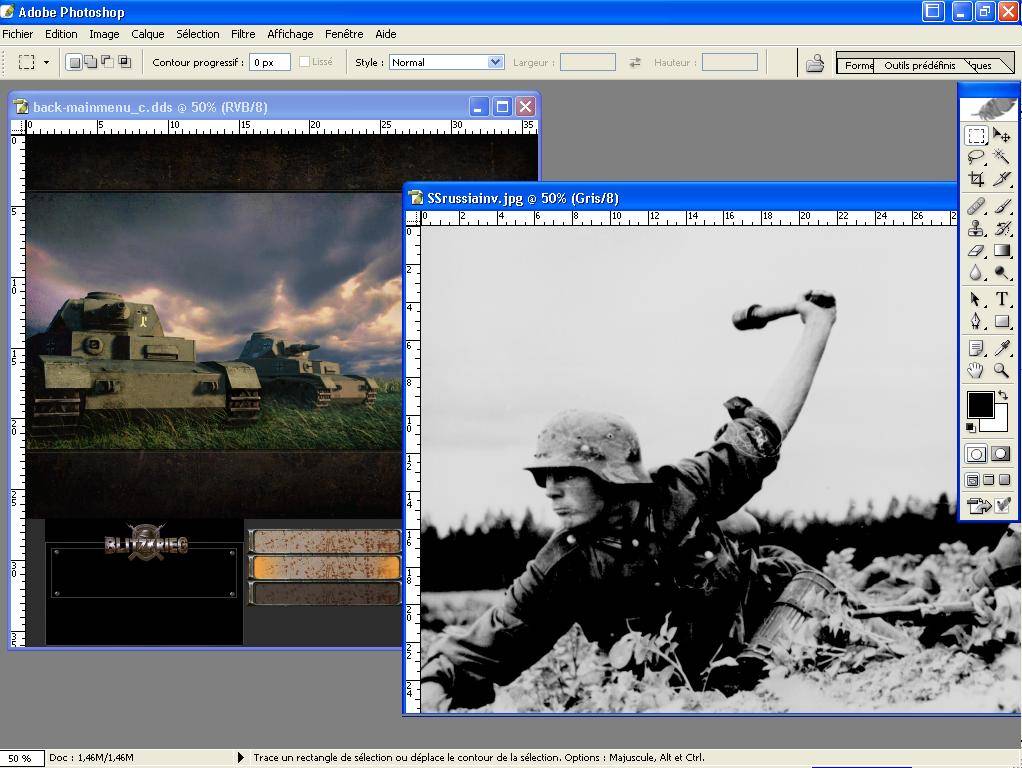Expand the marquee tool preset picker arrow
Image resolution: width=1022 pixels, height=768 pixels.
pos(46,62)
